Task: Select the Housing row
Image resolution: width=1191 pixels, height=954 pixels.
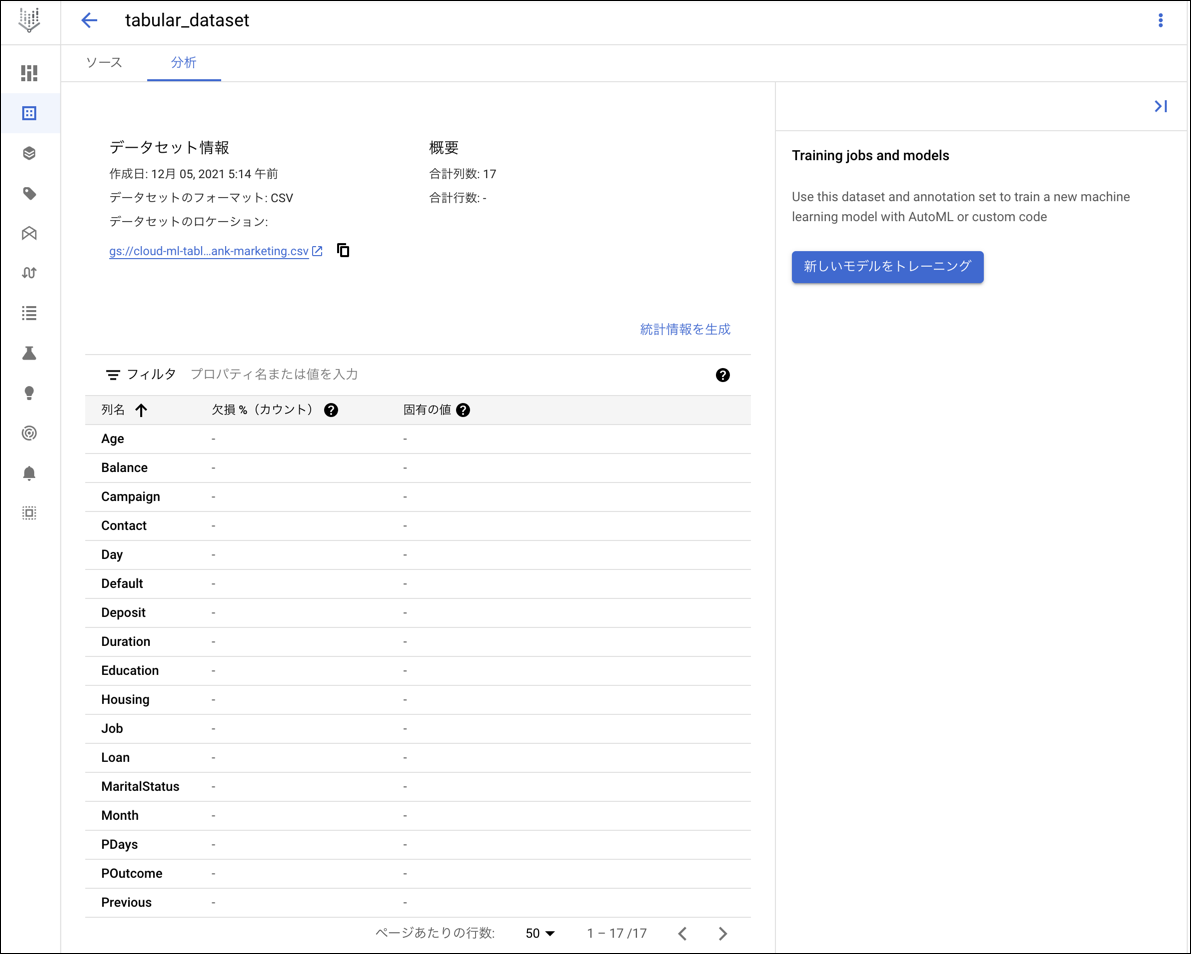Action: (418, 700)
